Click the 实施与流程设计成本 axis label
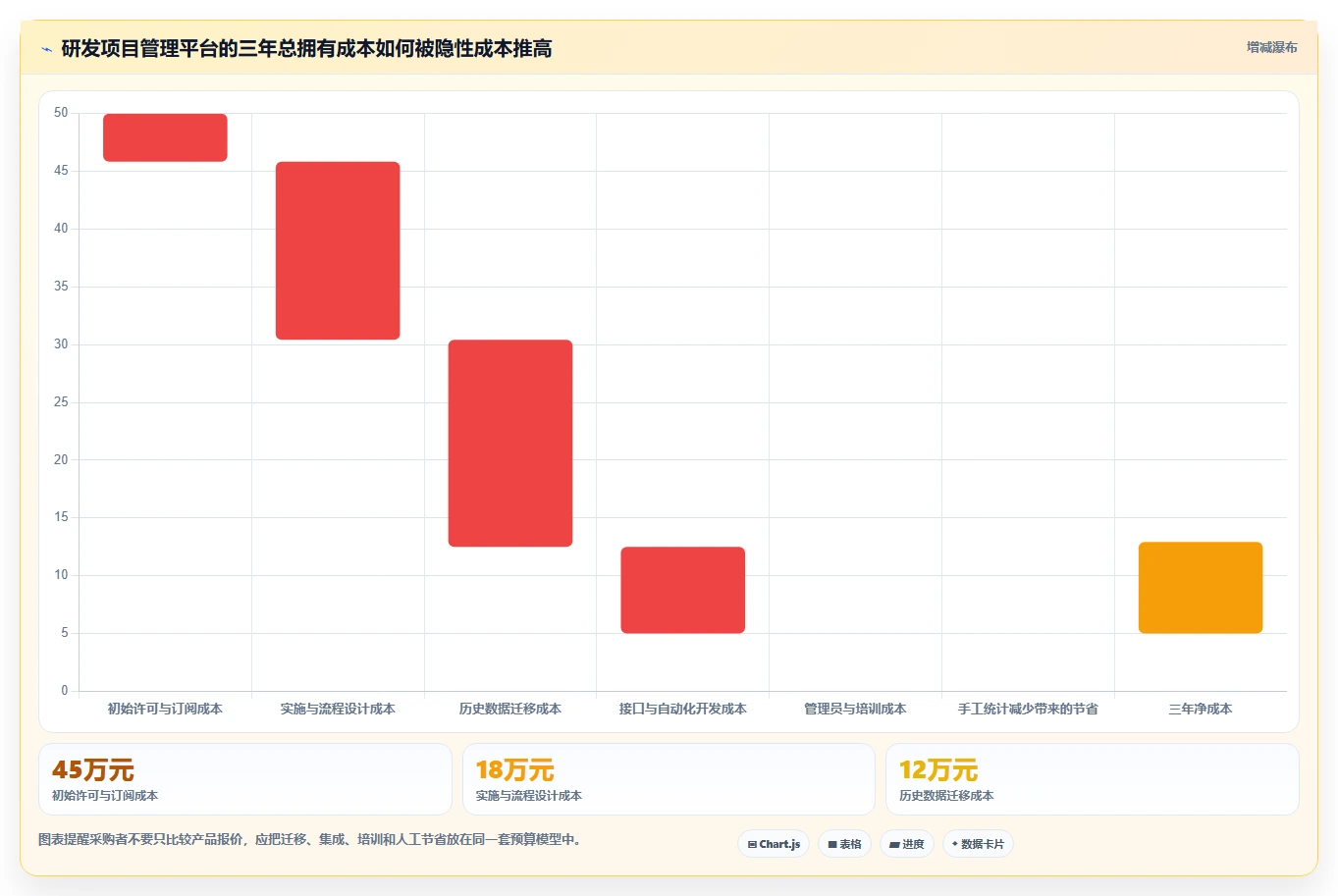This screenshot has height=896, width=1338. point(338,709)
